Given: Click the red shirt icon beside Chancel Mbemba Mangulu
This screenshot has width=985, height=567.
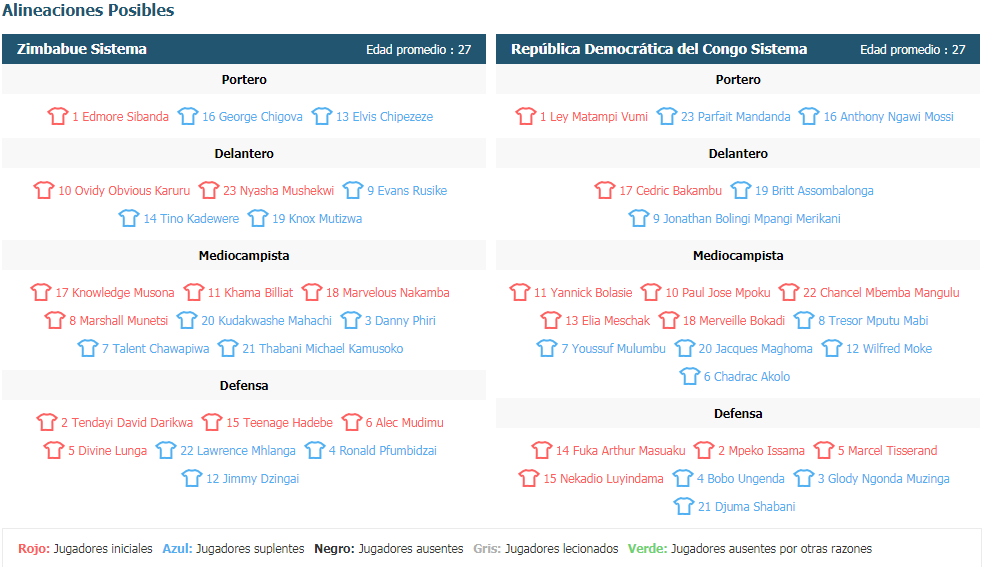Looking at the screenshot, I should tap(788, 293).
